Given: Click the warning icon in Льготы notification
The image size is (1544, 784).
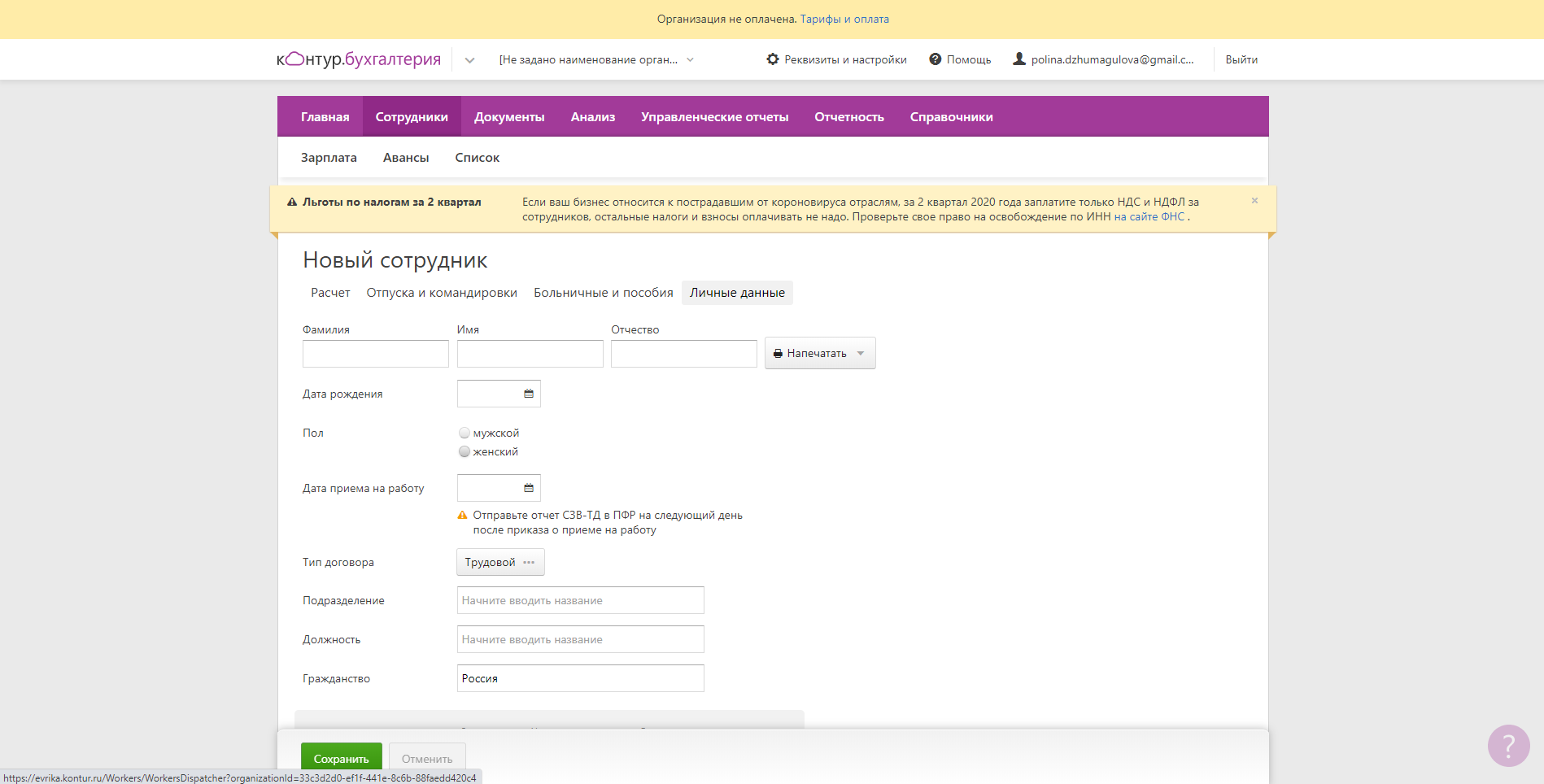Looking at the screenshot, I should click(292, 202).
